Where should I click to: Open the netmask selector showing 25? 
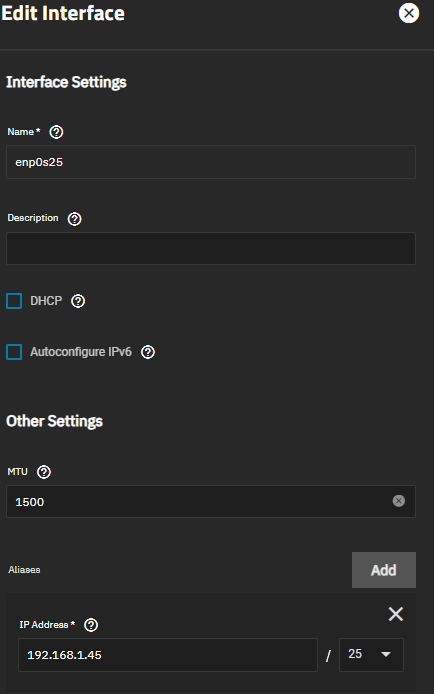coord(371,655)
